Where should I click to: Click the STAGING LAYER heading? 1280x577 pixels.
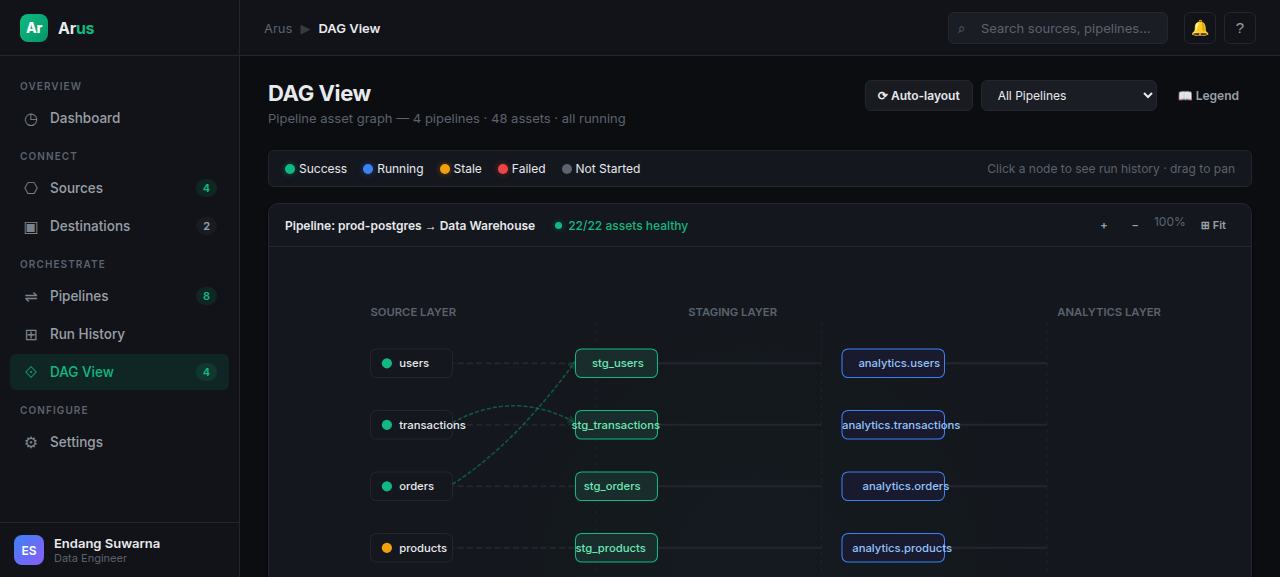(x=733, y=312)
